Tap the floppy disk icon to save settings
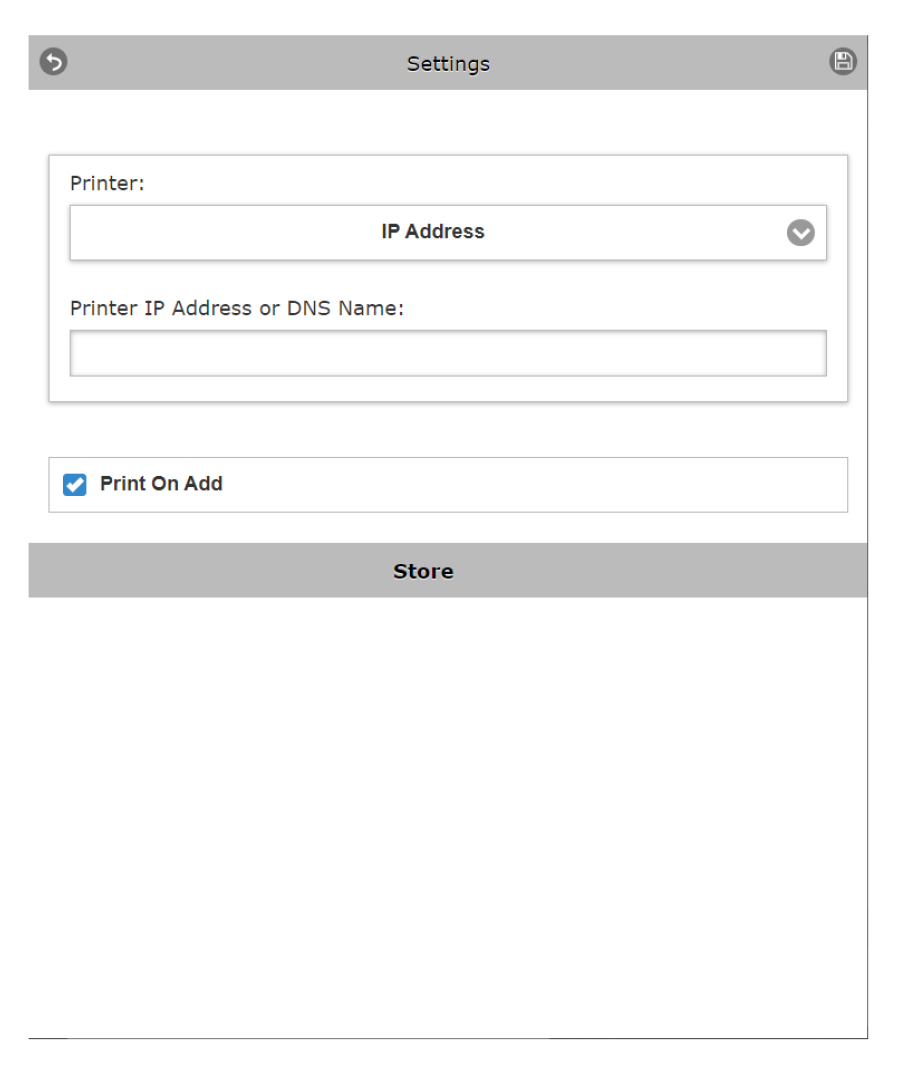The height and width of the screenshot is (1075, 900). tap(843, 62)
